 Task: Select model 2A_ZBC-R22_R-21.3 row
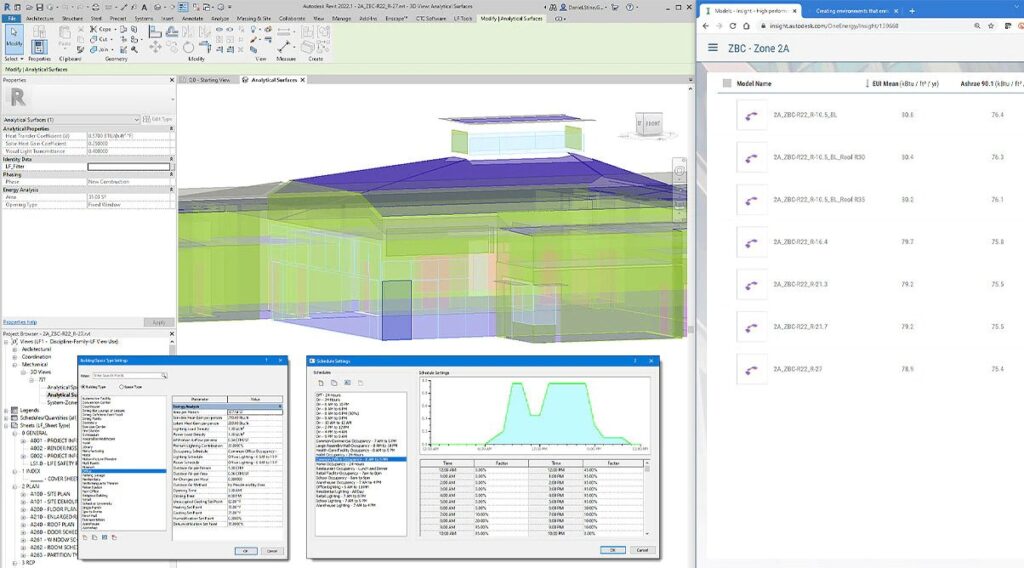click(869, 285)
